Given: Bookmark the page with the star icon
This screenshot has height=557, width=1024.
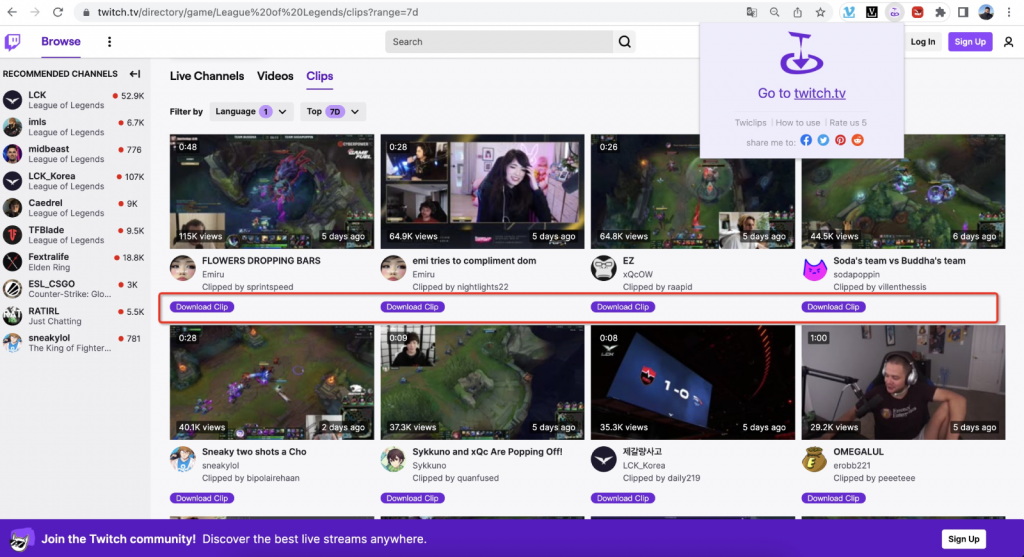Looking at the screenshot, I should pos(820,12).
